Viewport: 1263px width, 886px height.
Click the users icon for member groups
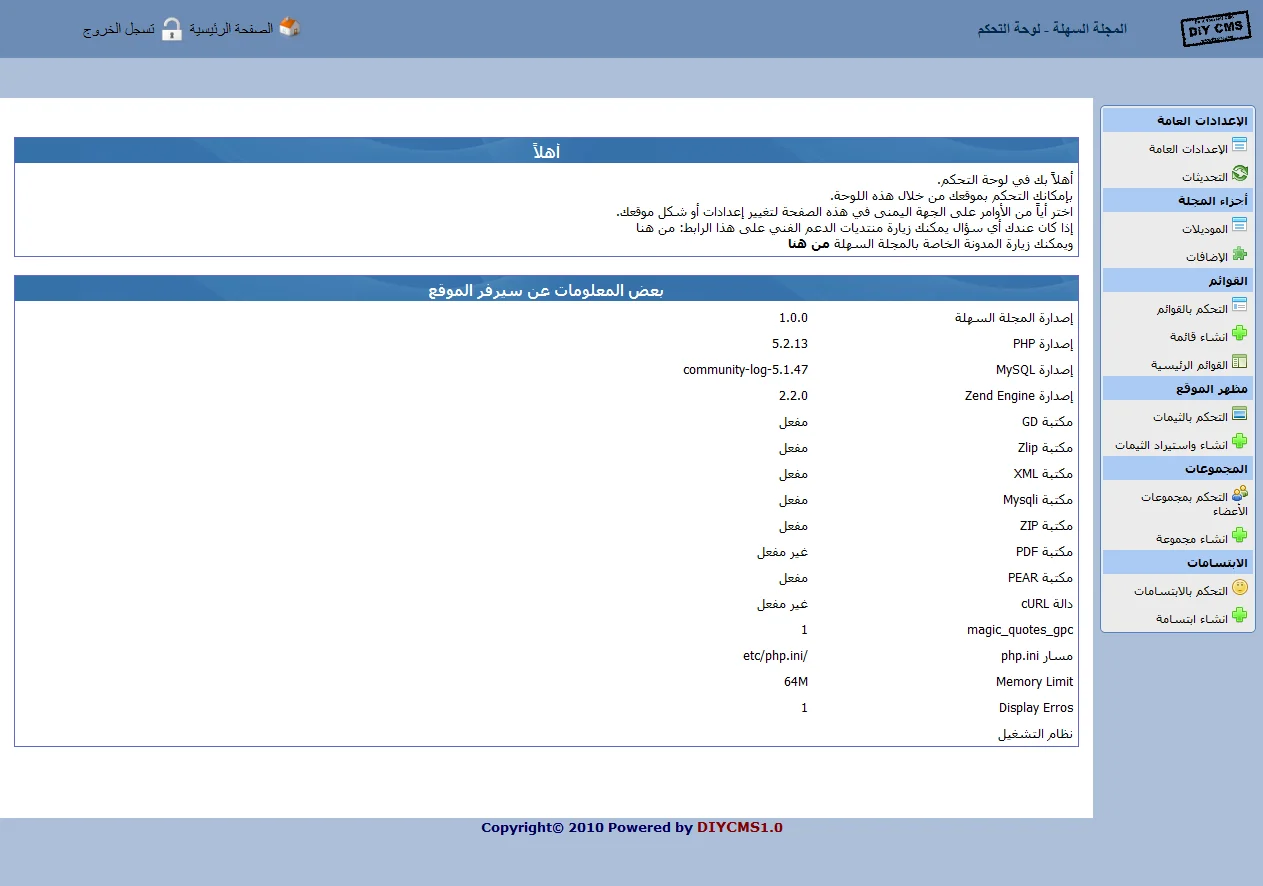(1240, 494)
